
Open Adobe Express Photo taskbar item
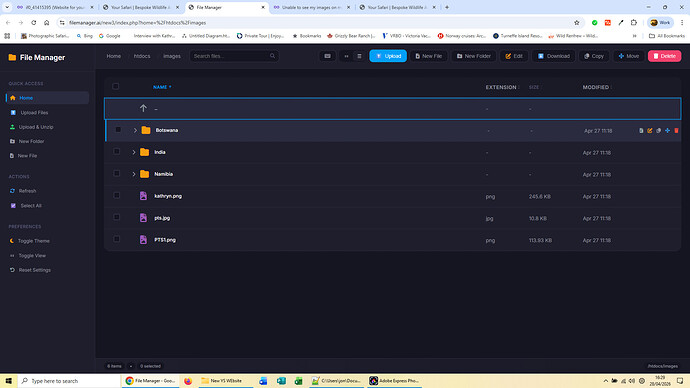394,381
